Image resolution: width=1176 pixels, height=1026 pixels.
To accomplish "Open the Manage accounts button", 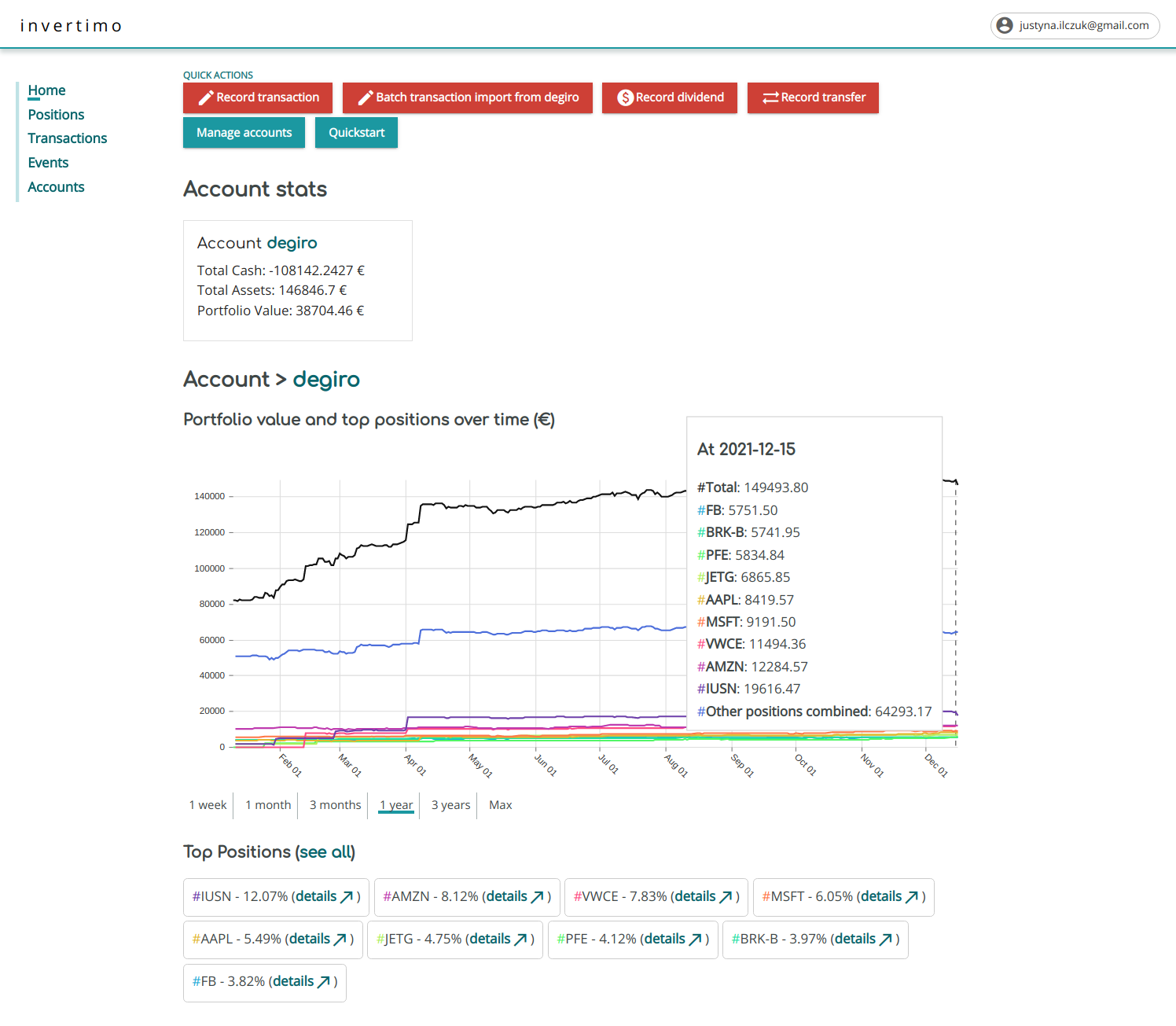I will 244,133.
